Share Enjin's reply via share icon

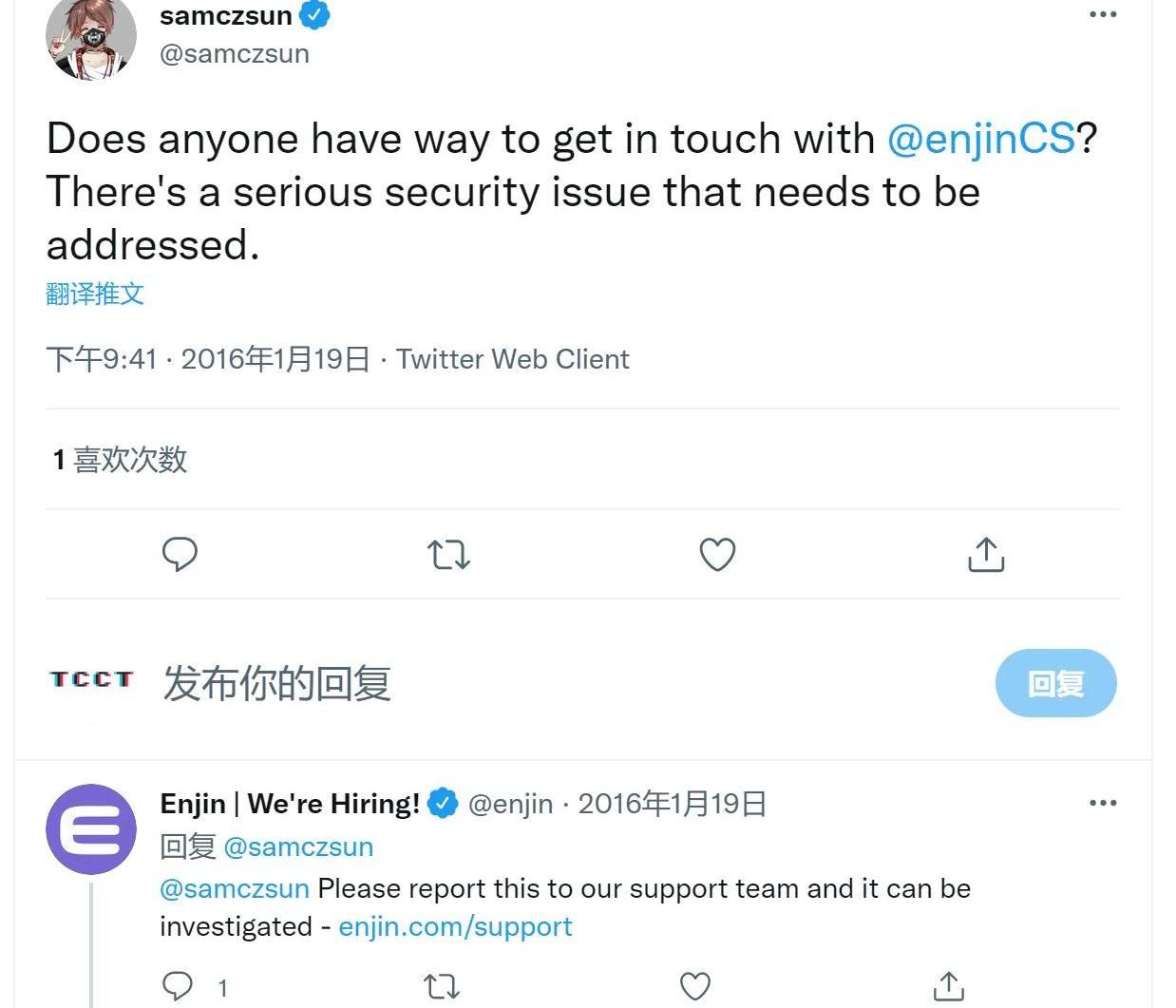(x=948, y=986)
